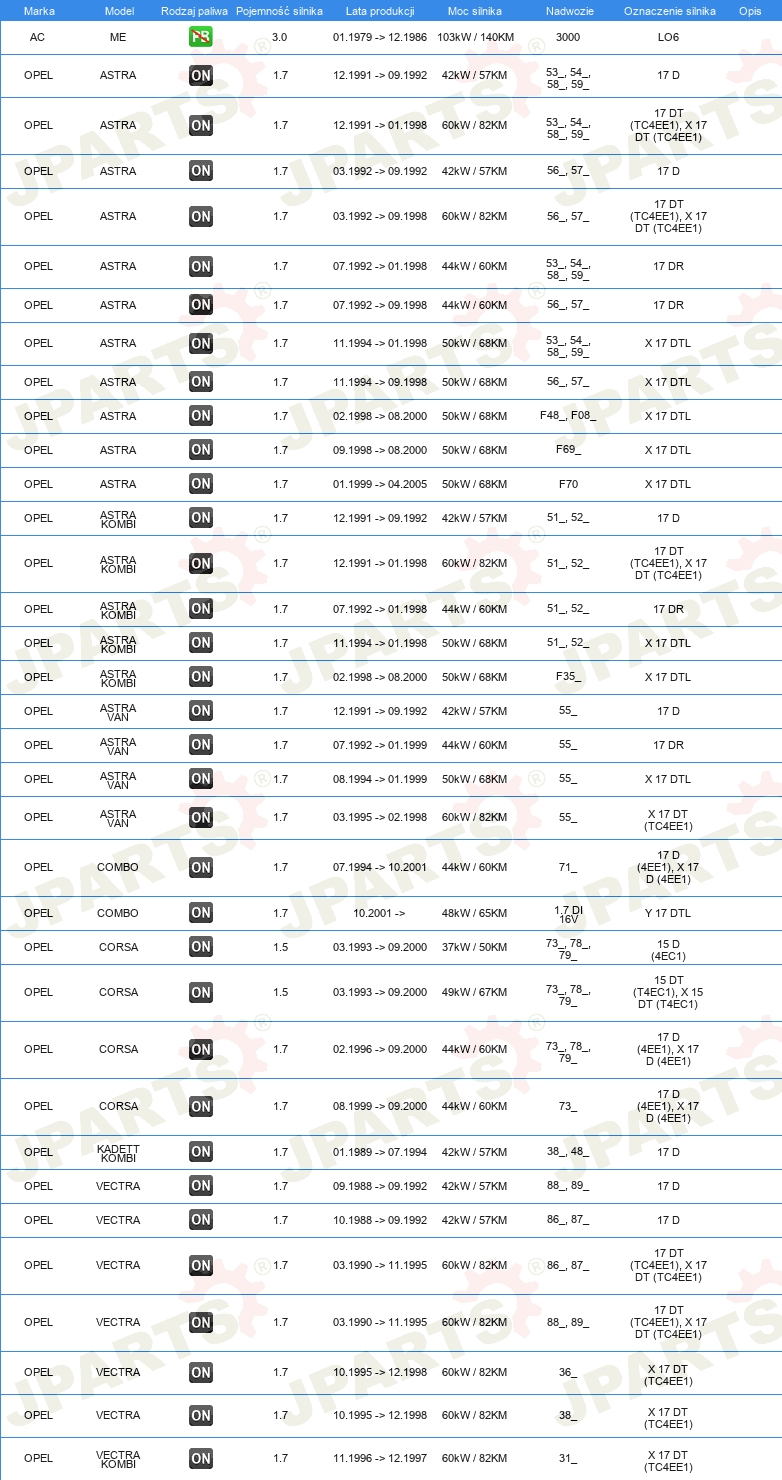
Task: Click ON fuel icon for Kadett Kombi row
Action: coord(201,1152)
